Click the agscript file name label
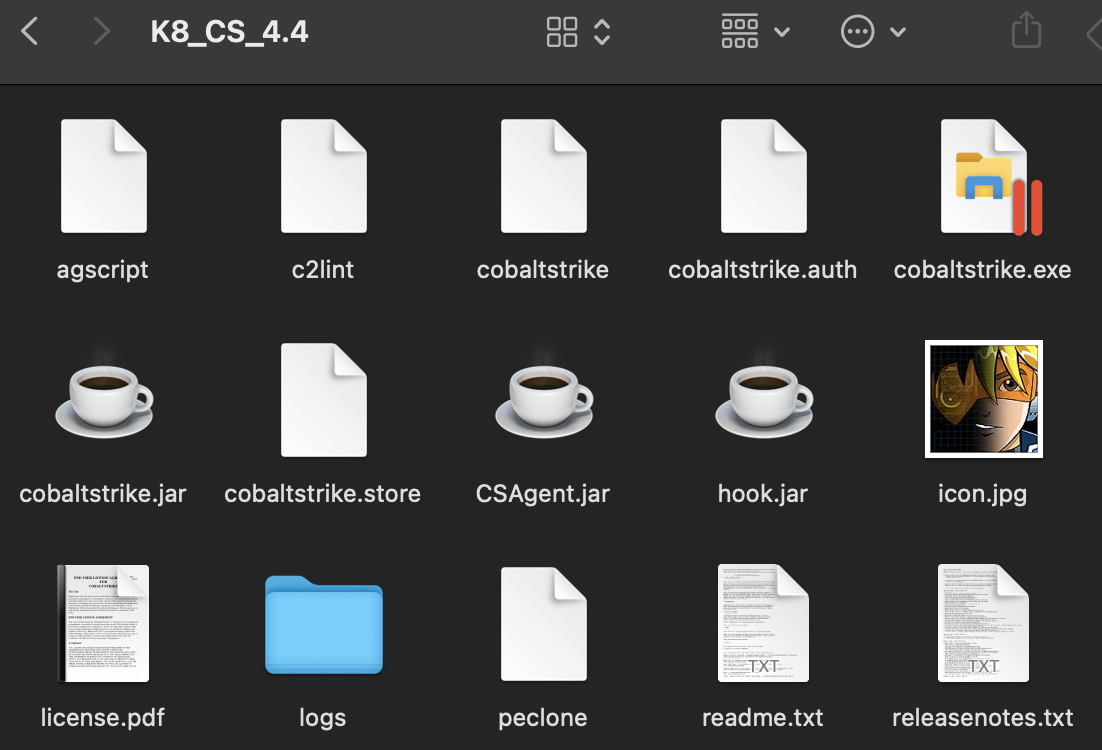 (103, 270)
